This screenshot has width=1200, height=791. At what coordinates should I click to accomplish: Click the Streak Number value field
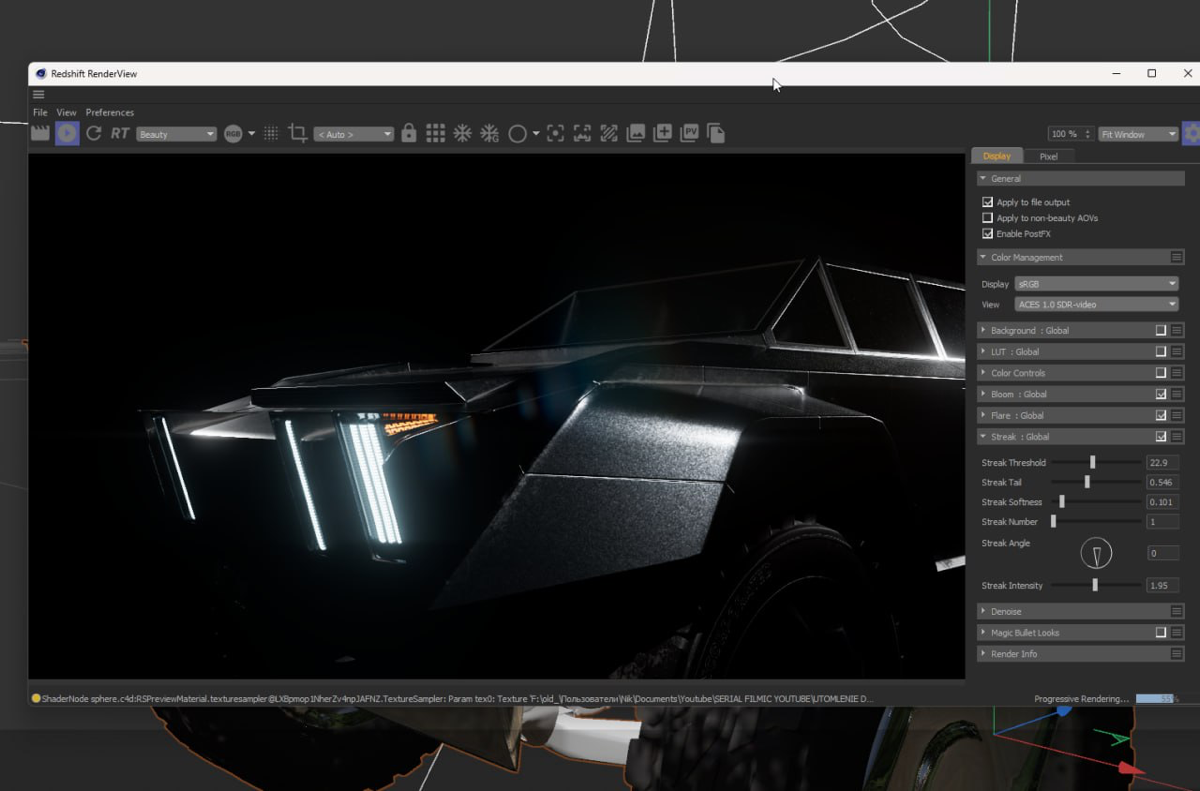[1163, 522]
